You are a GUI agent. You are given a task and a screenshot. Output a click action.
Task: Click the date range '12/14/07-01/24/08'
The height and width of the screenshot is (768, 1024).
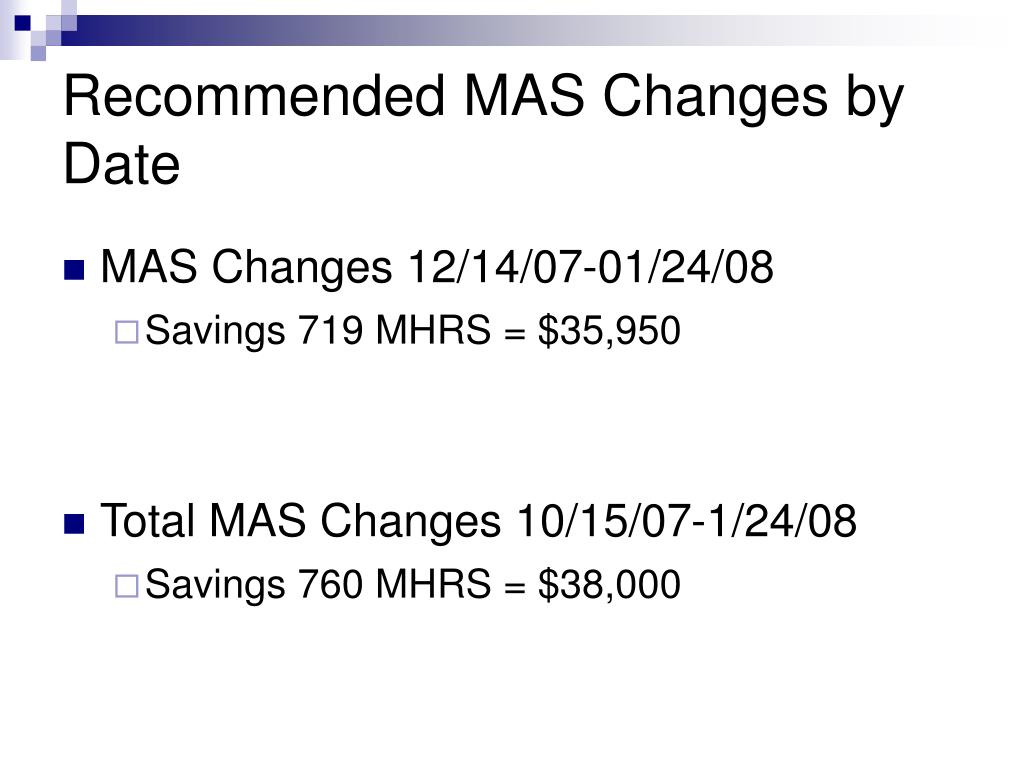click(x=590, y=267)
